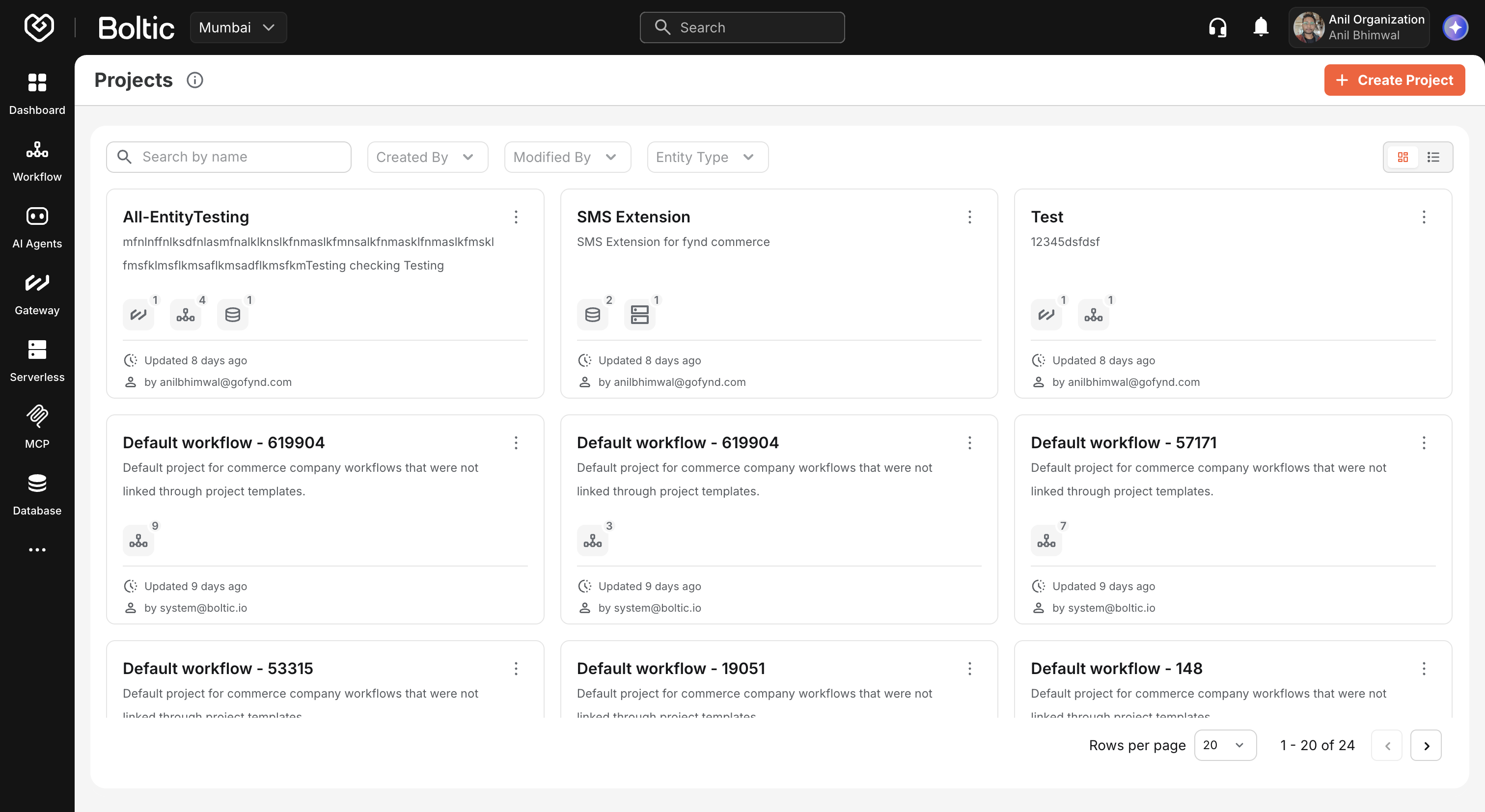
Task: Open the Modified By filter
Action: click(567, 157)
